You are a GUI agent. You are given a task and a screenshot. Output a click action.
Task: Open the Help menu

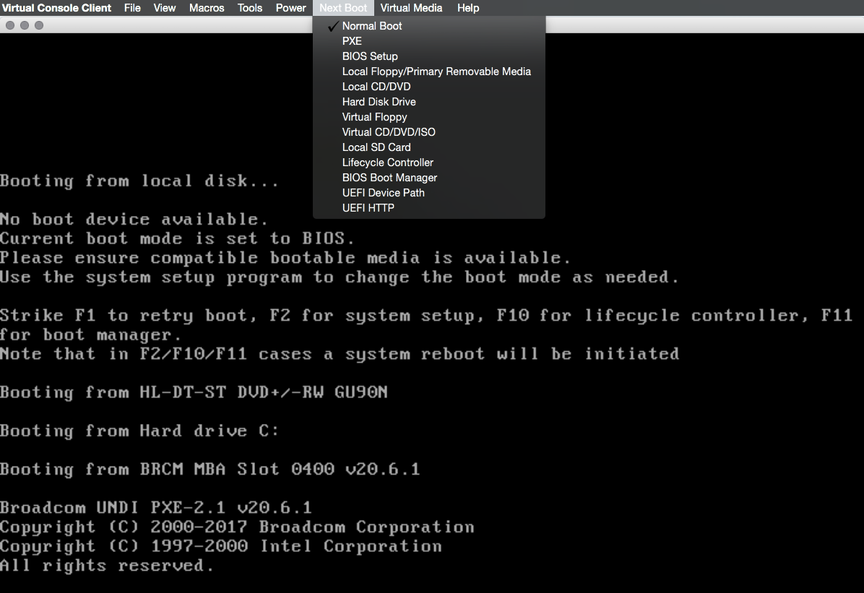click(x=468, y=8)
